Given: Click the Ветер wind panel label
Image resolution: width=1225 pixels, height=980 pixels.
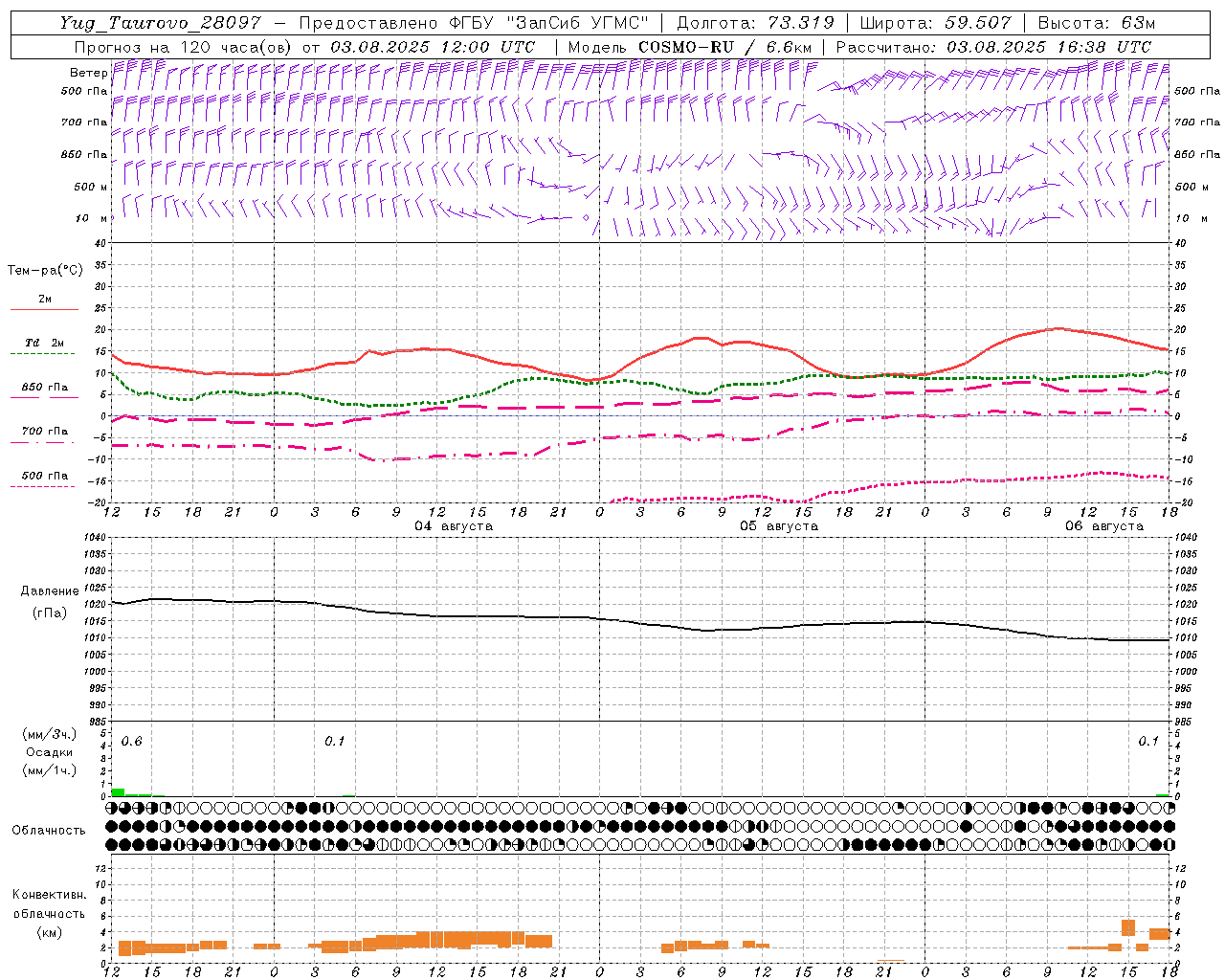Looking at the screenshot, I should tap(88, 73).
